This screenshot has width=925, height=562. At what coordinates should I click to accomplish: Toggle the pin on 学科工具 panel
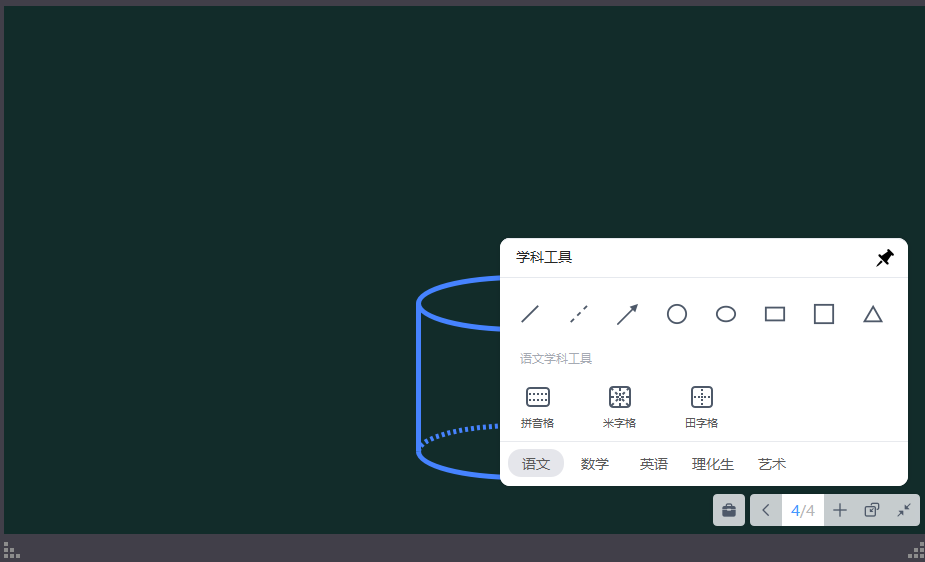[884, 258]
